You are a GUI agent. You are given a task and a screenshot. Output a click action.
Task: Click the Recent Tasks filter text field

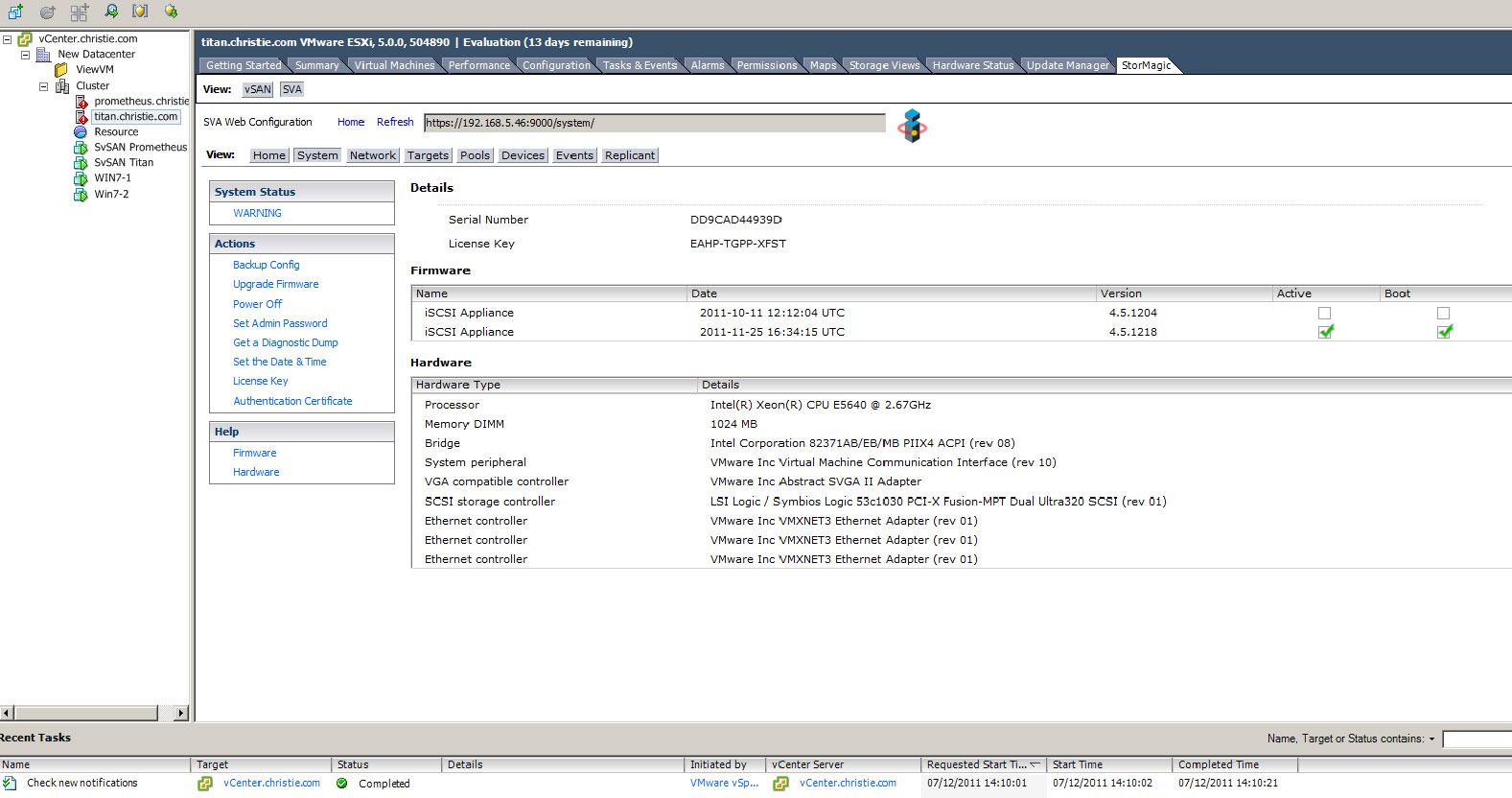(1477, 739)
